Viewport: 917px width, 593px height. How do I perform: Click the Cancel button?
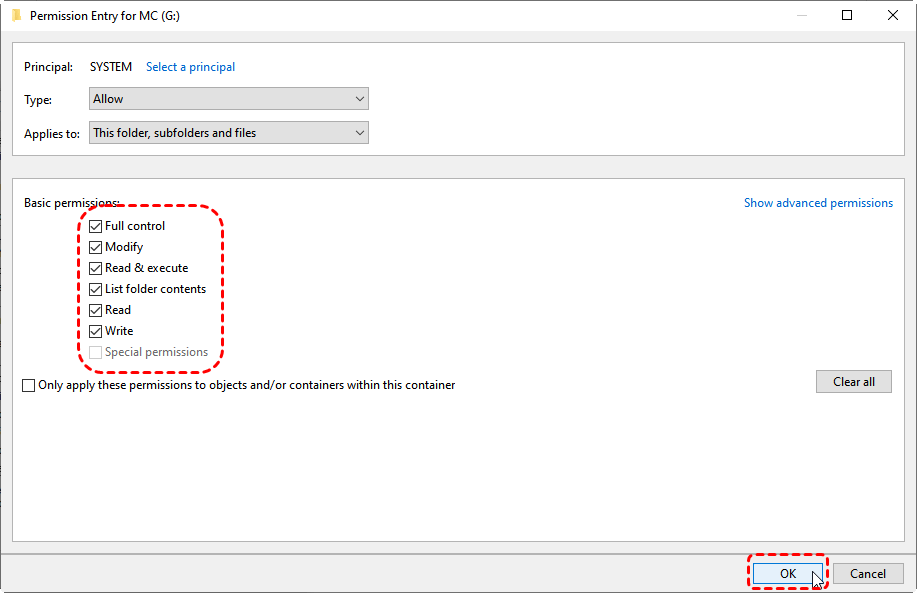point(867,573)
